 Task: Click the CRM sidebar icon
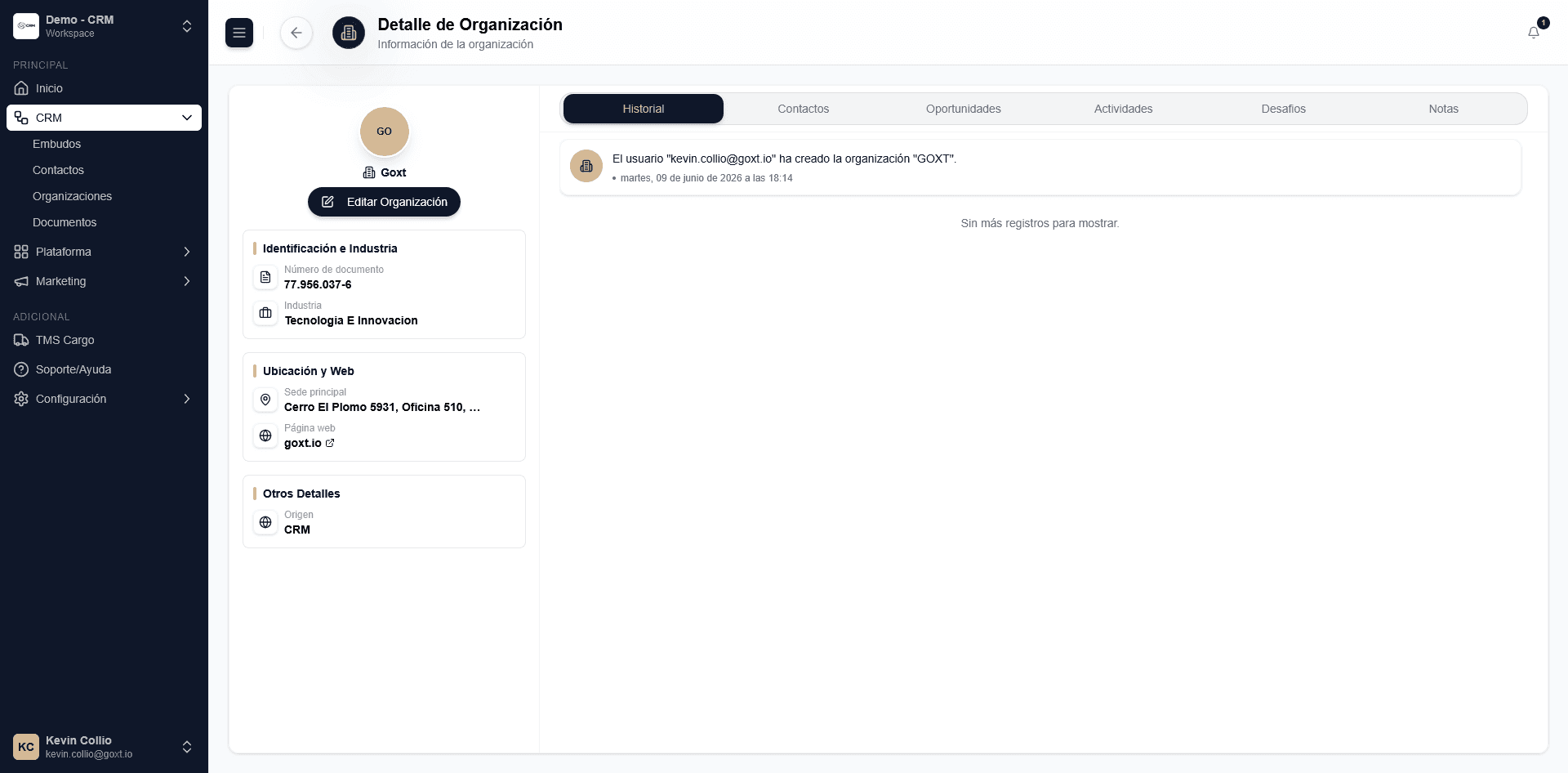click(x=21, y=118)
